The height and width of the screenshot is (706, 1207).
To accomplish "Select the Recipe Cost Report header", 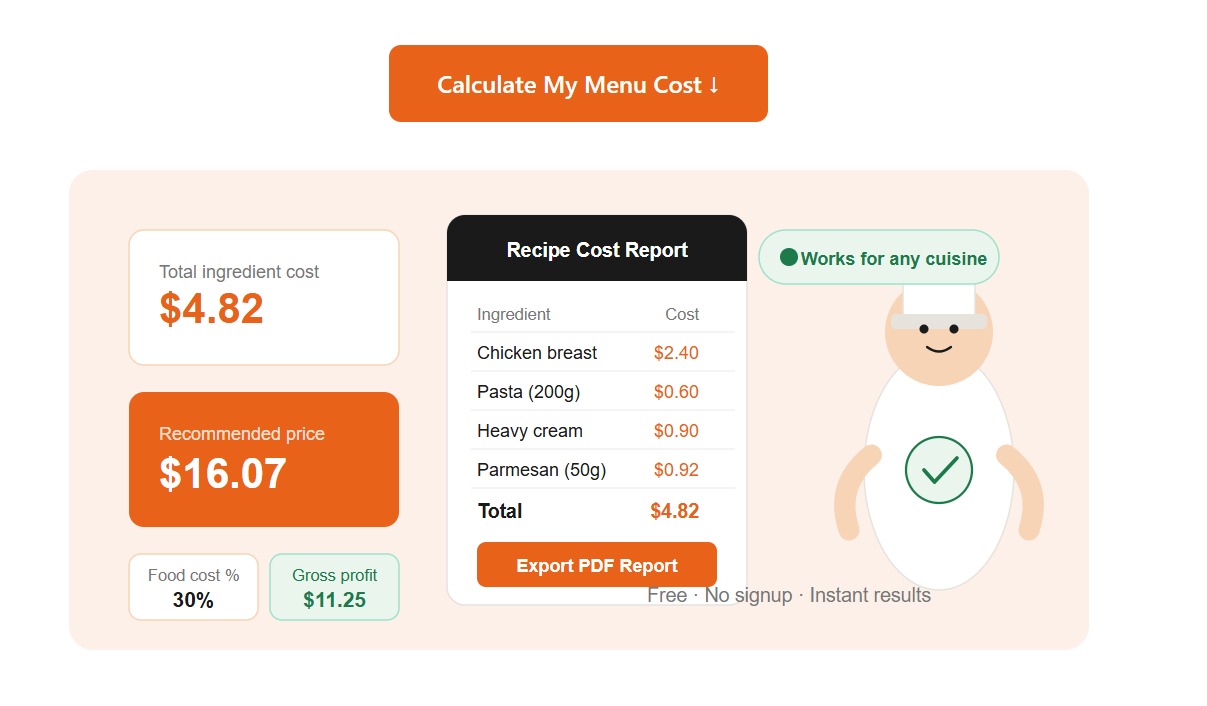I will tap(597, 249).
